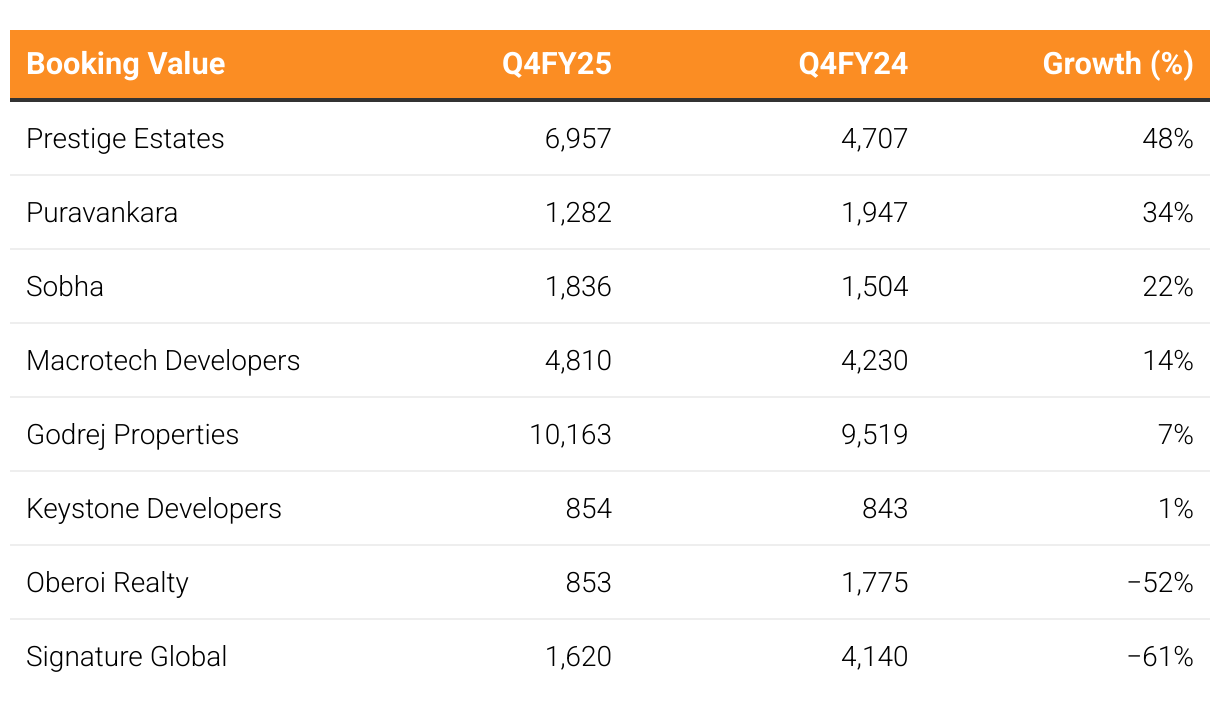The image size is (1220, 702).
Task: Click the 48% growth cell
Action: point(1168,138)
